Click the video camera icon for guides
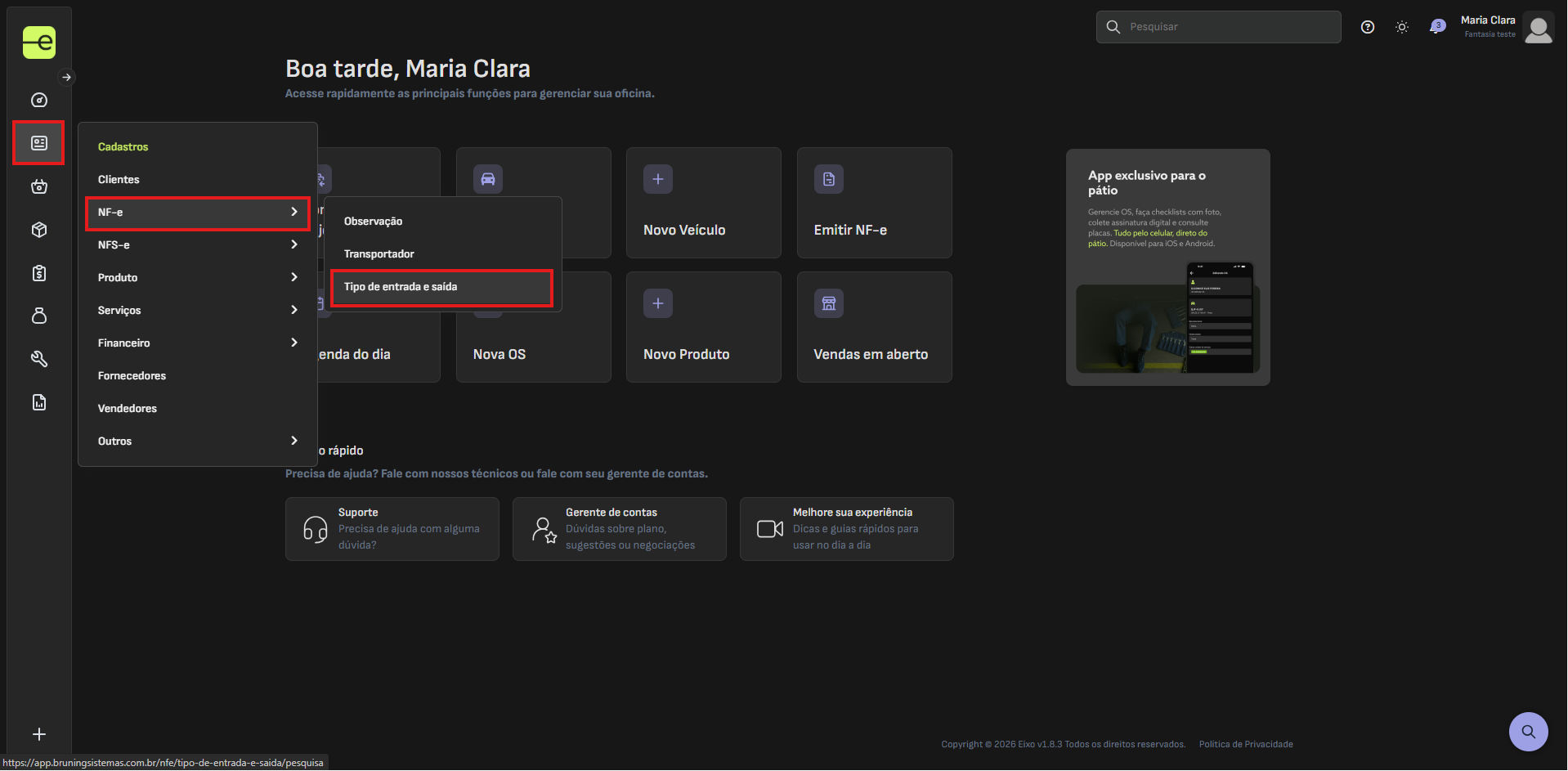Viewport: 1568px width, 771px height. coord(770,529)
